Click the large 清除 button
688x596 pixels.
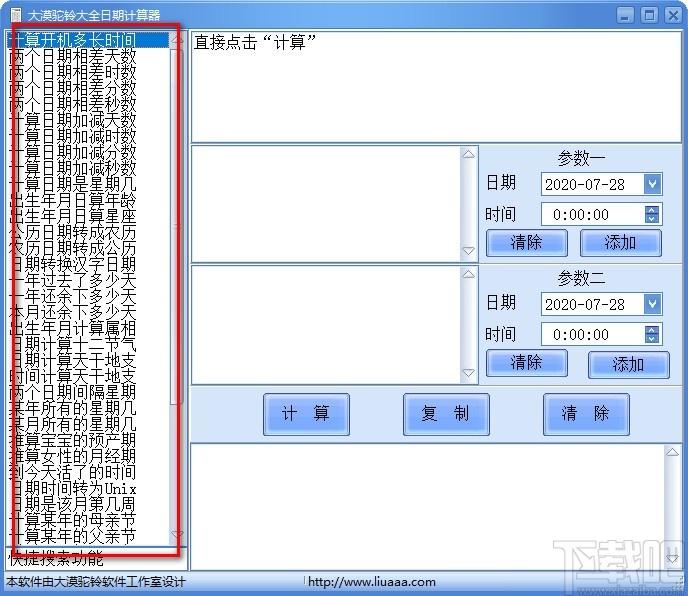point(586,414)
